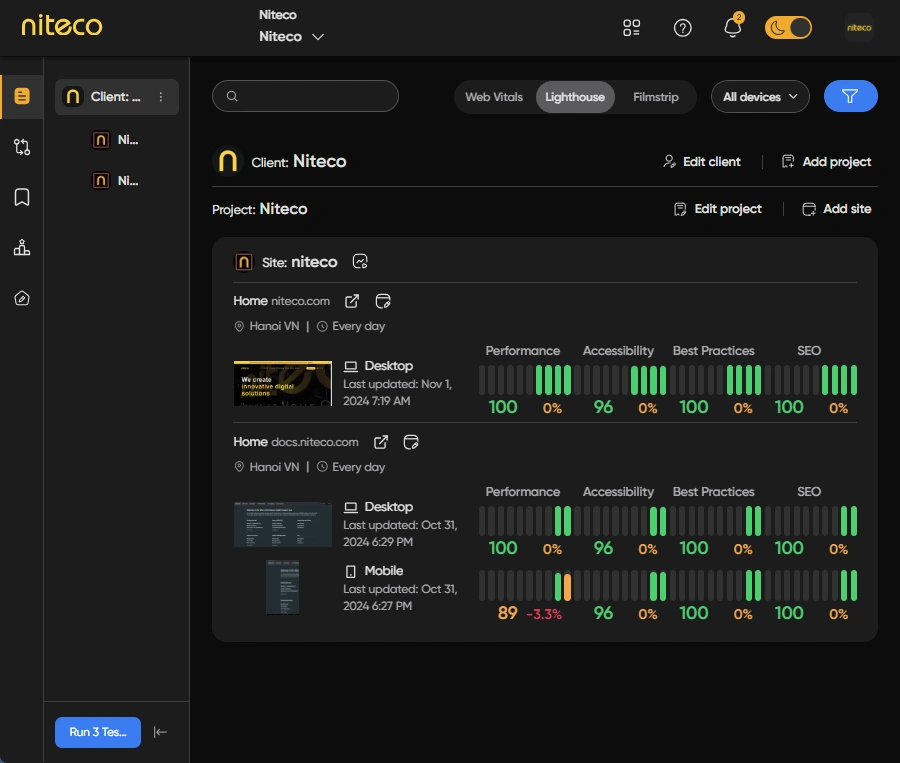
Task: Select the yellow documents sidebar icon
Action: click(x=22, y=96)
